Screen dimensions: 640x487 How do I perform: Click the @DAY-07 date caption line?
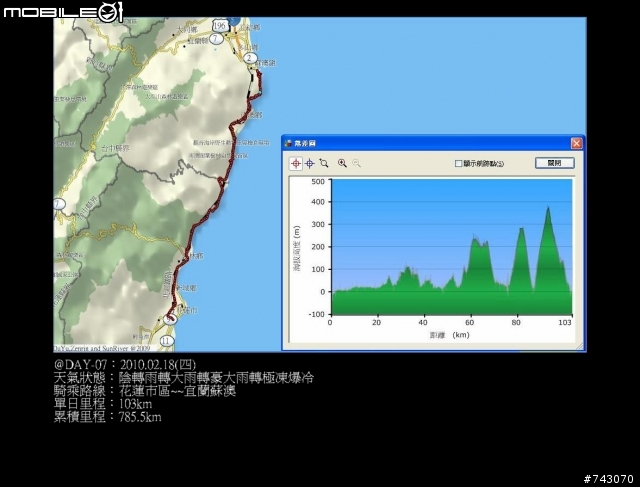125,365
